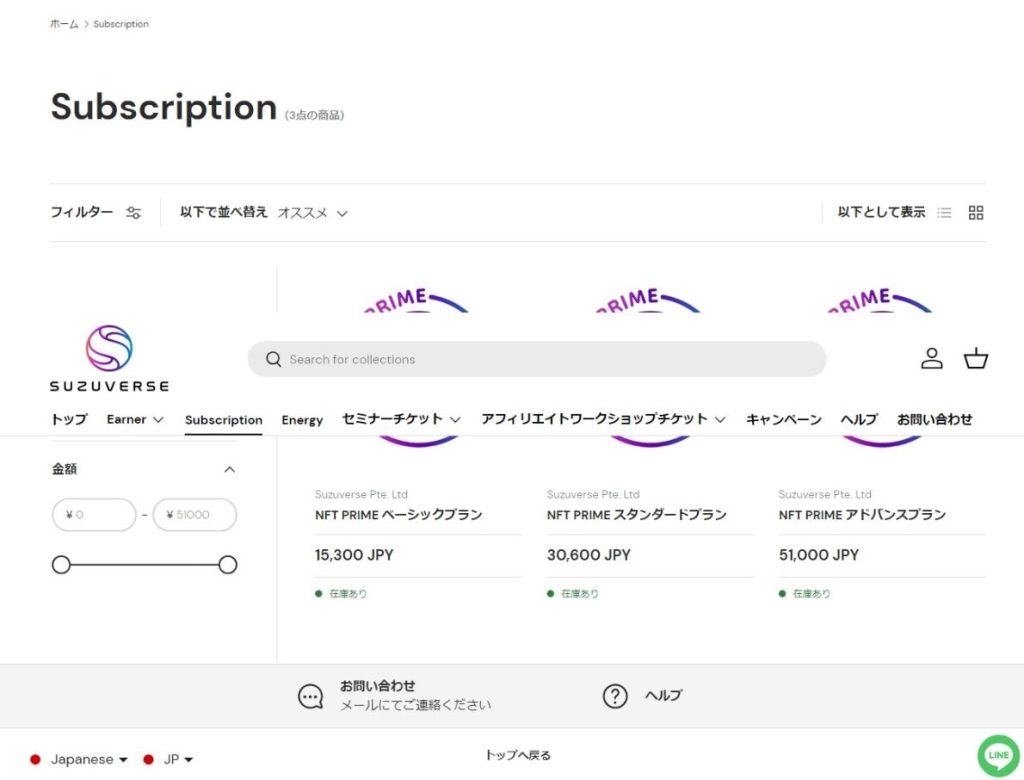The width and height of the screenshot is (1024, 780).
Task: Collapse the 金額 price filter section
Action: click(229, 468)
